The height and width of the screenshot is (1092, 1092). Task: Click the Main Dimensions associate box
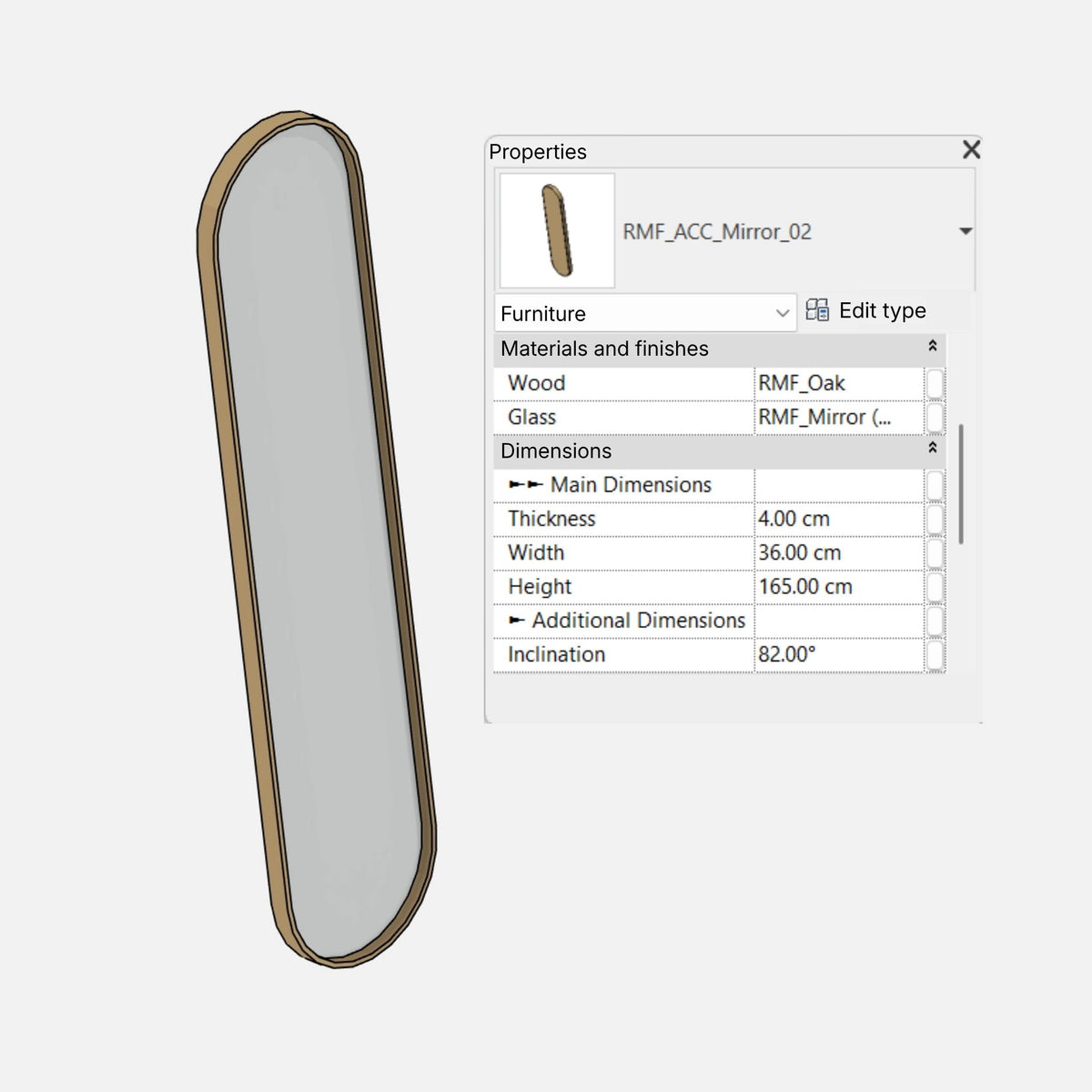pos(935,485)
